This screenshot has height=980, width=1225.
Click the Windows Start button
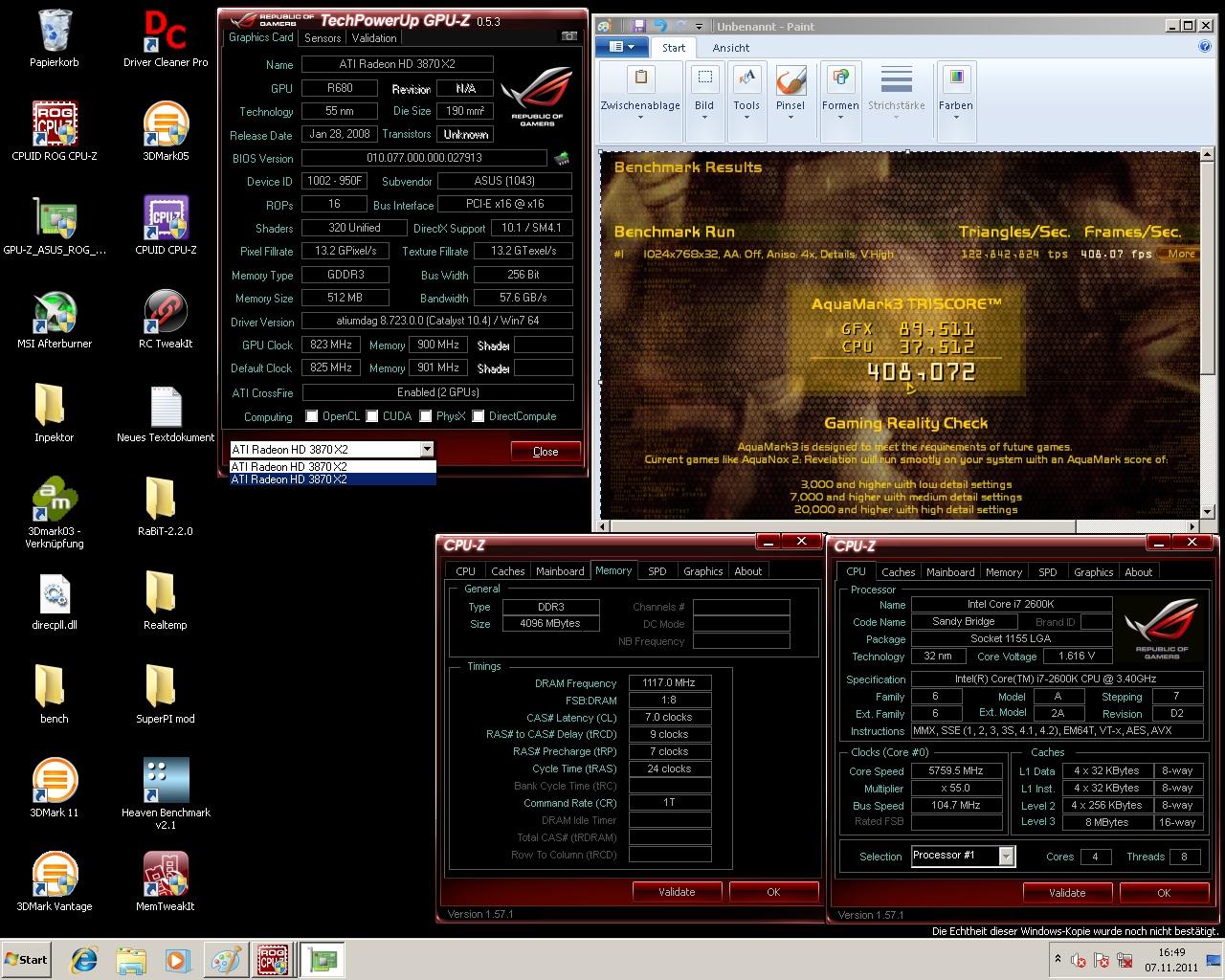[28, 959]
